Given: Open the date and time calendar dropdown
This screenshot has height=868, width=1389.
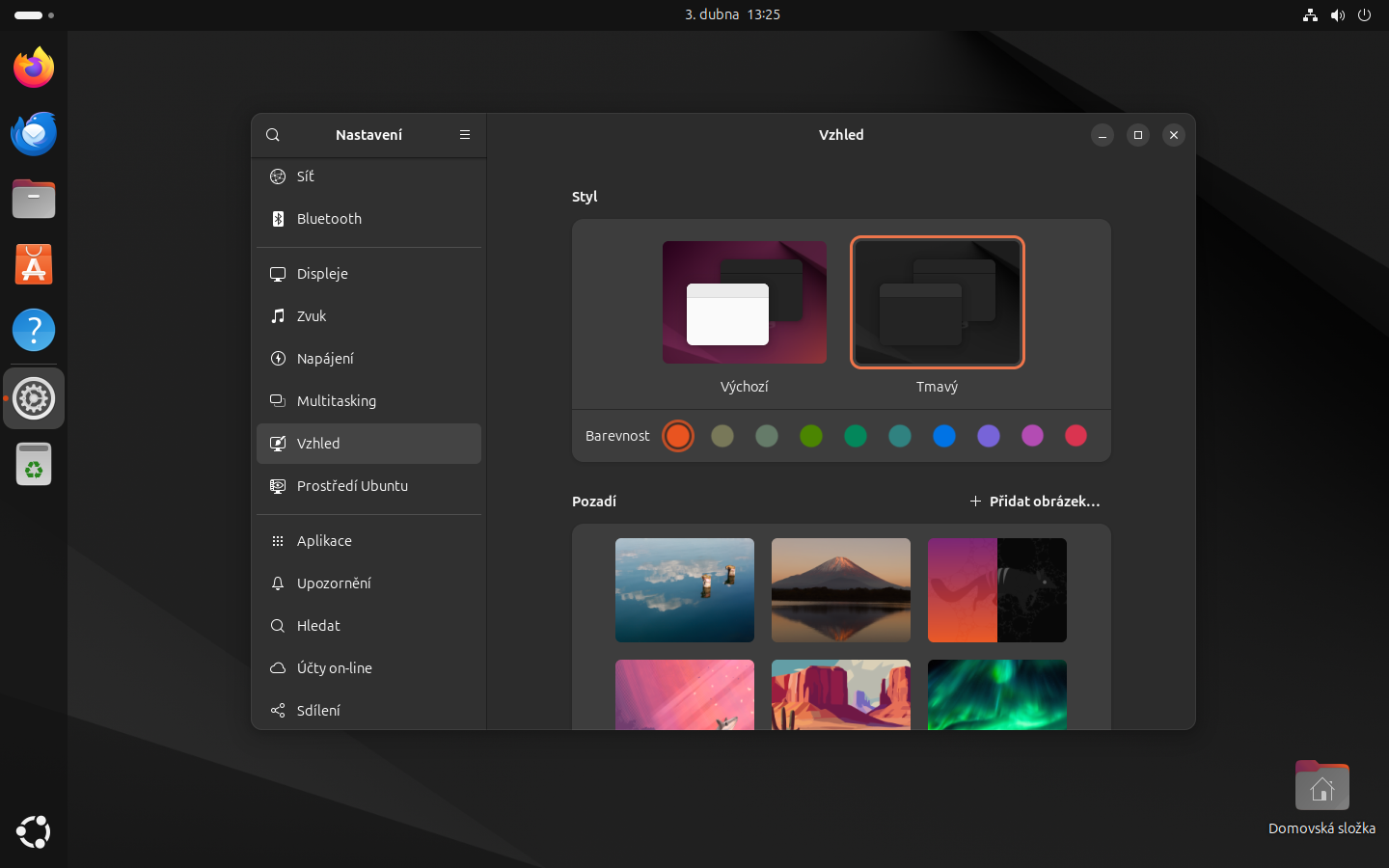Looking at the screenshot, I should tap(732, 14).
